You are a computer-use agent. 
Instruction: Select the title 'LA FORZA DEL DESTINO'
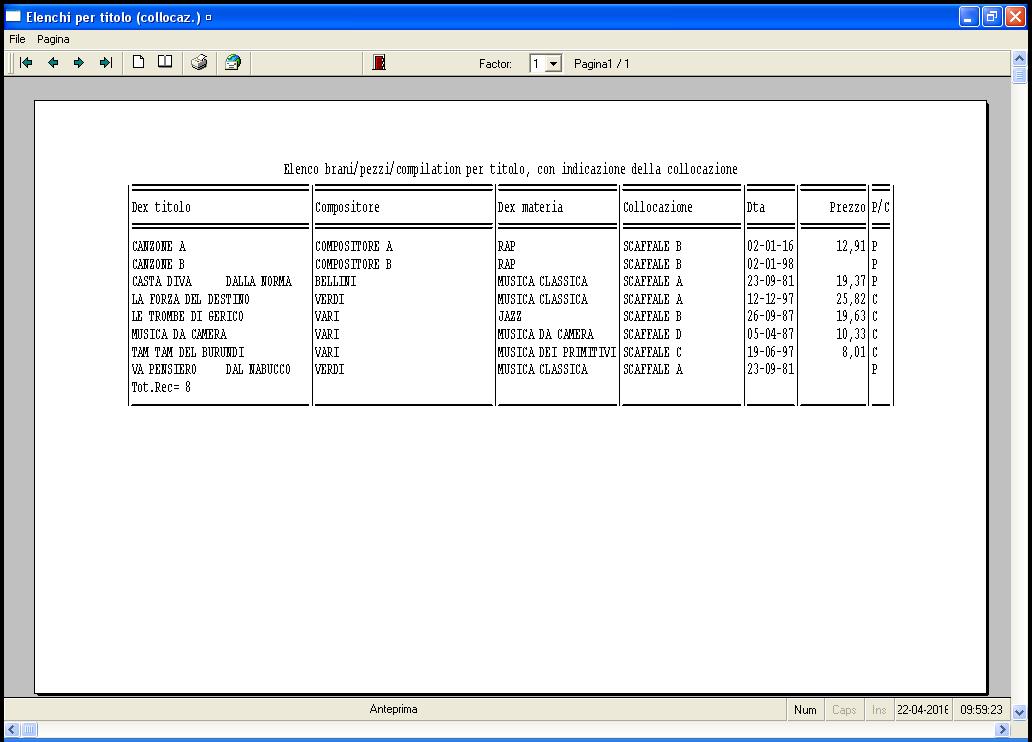click(190, 299)
